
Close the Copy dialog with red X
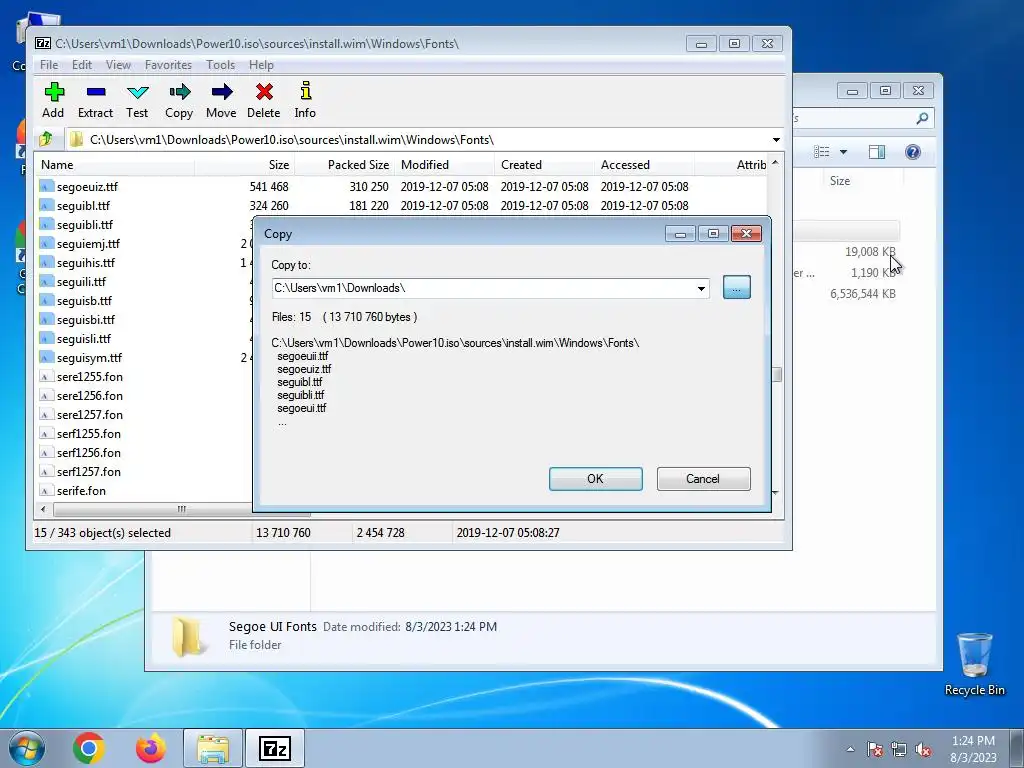point(746,233)
